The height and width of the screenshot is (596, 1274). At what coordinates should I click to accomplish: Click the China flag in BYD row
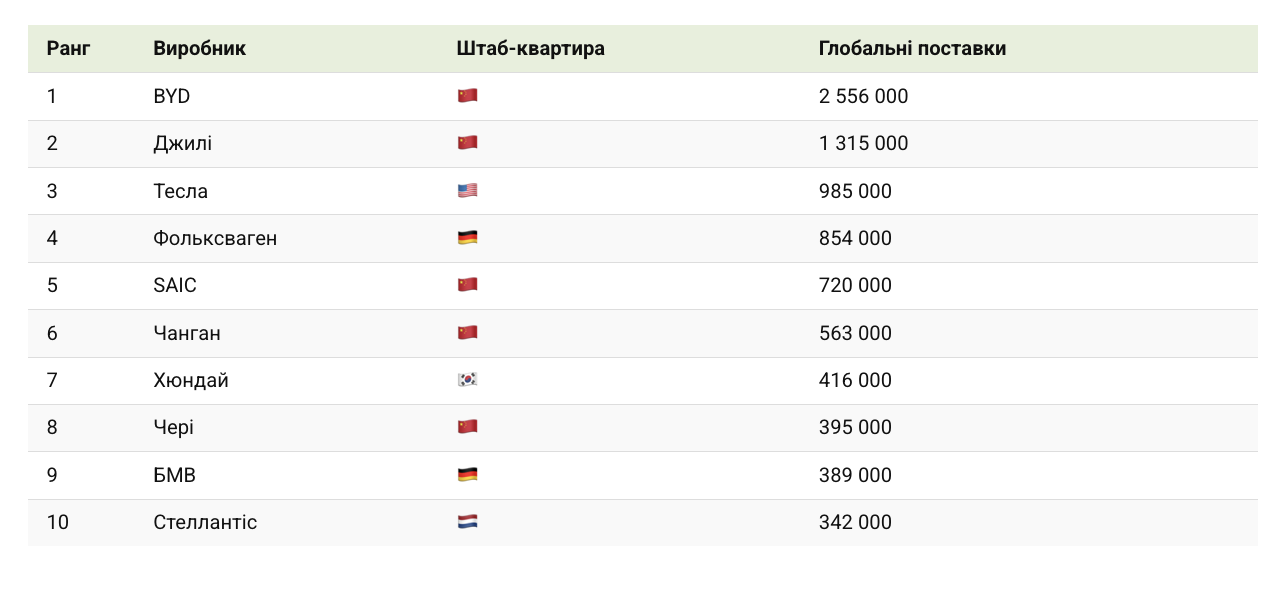click(x=467, y=96)
